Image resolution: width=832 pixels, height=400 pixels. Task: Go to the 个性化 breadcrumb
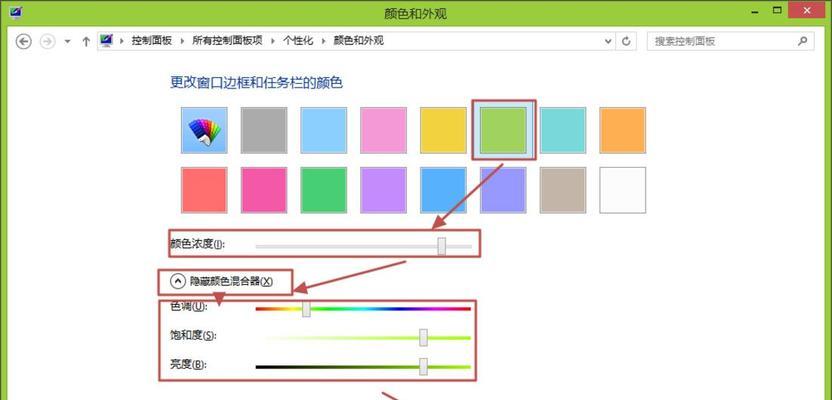(298, 41)
